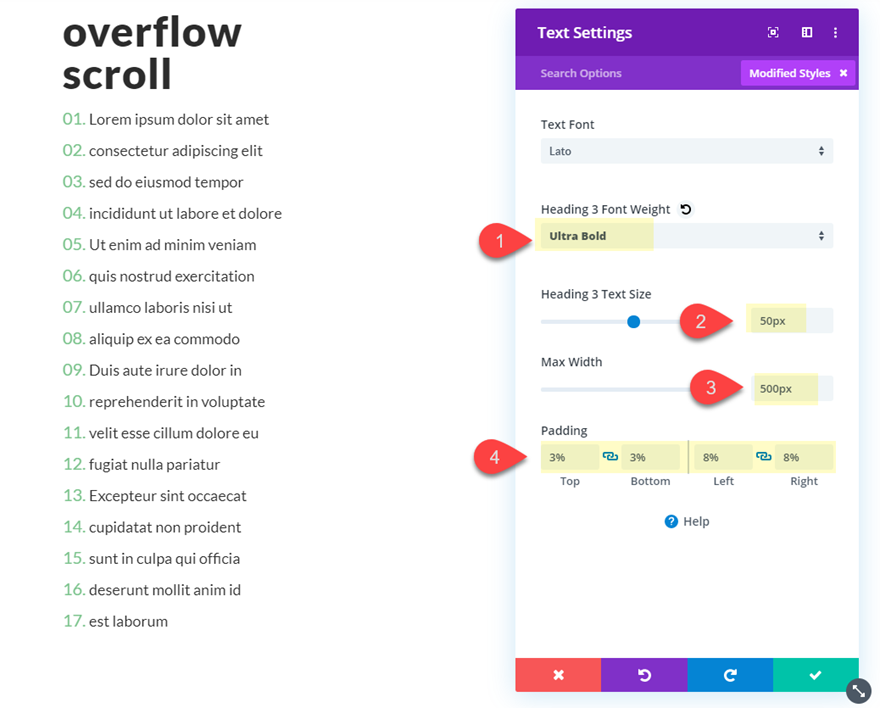
Task: Click the Right padding input field
Action: (x=803, y=457)
